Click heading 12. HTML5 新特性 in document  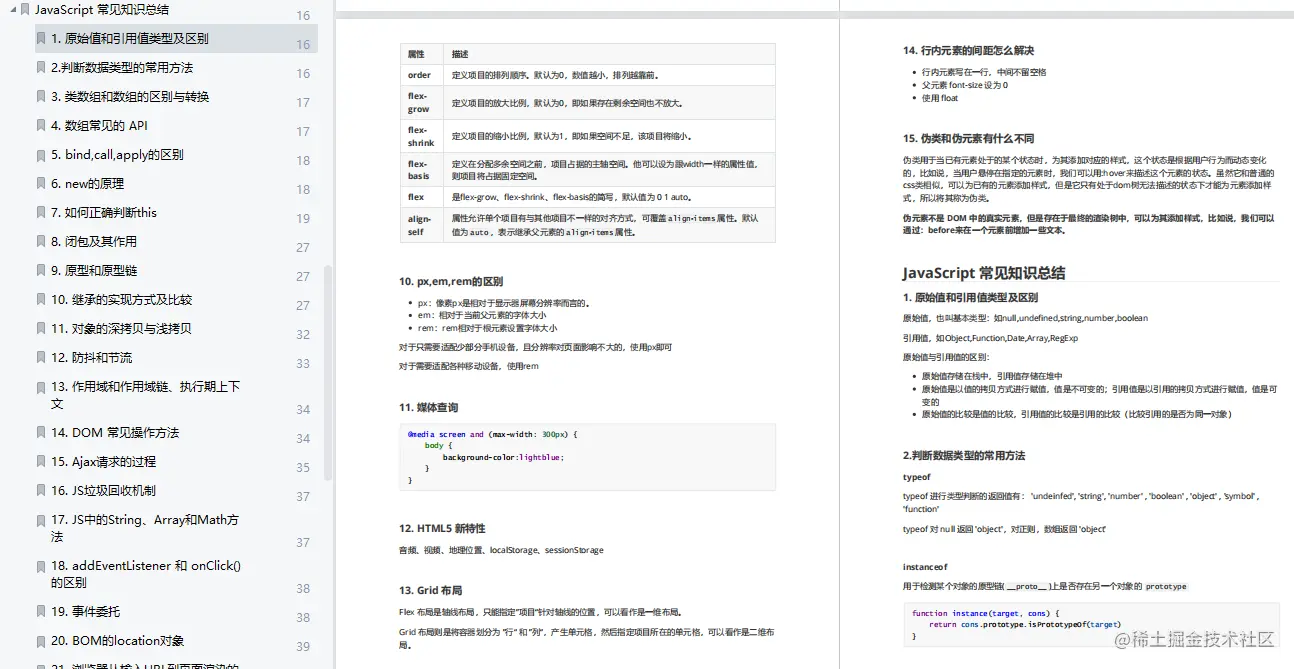pos(442,528)
